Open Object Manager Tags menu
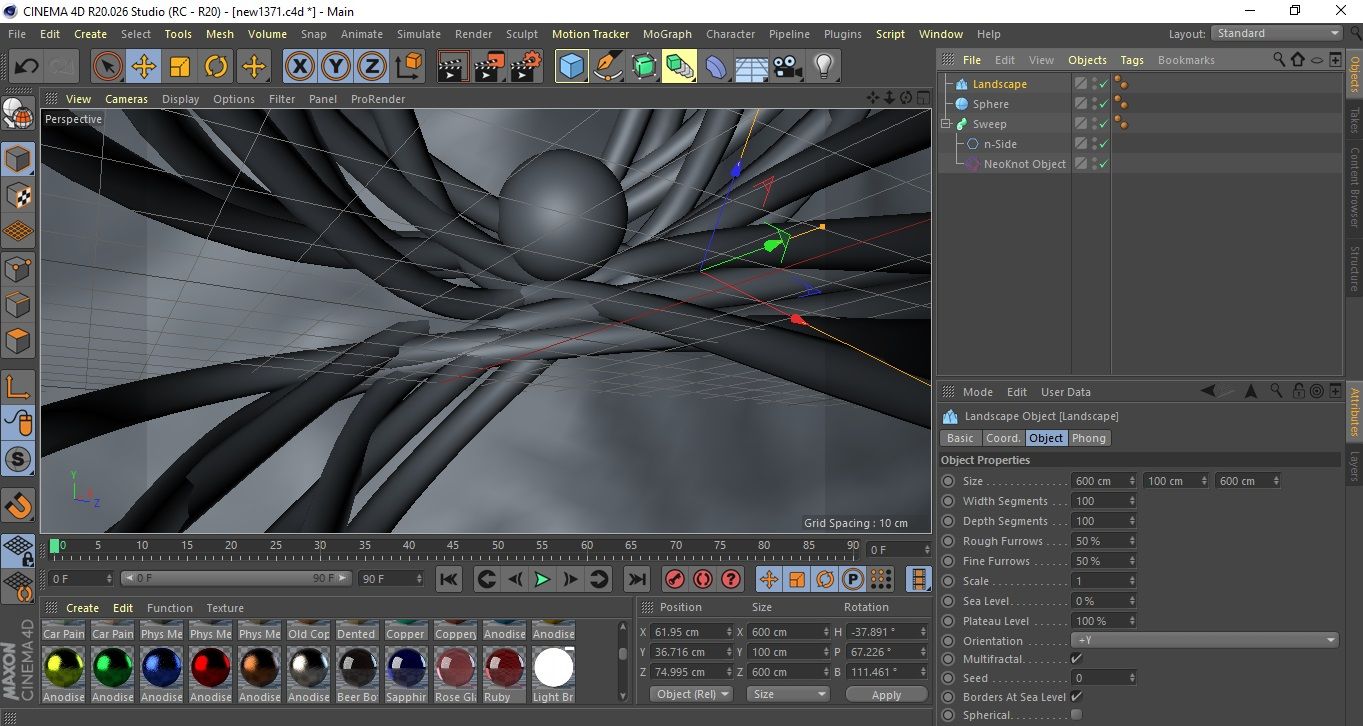 [1132, 60]
